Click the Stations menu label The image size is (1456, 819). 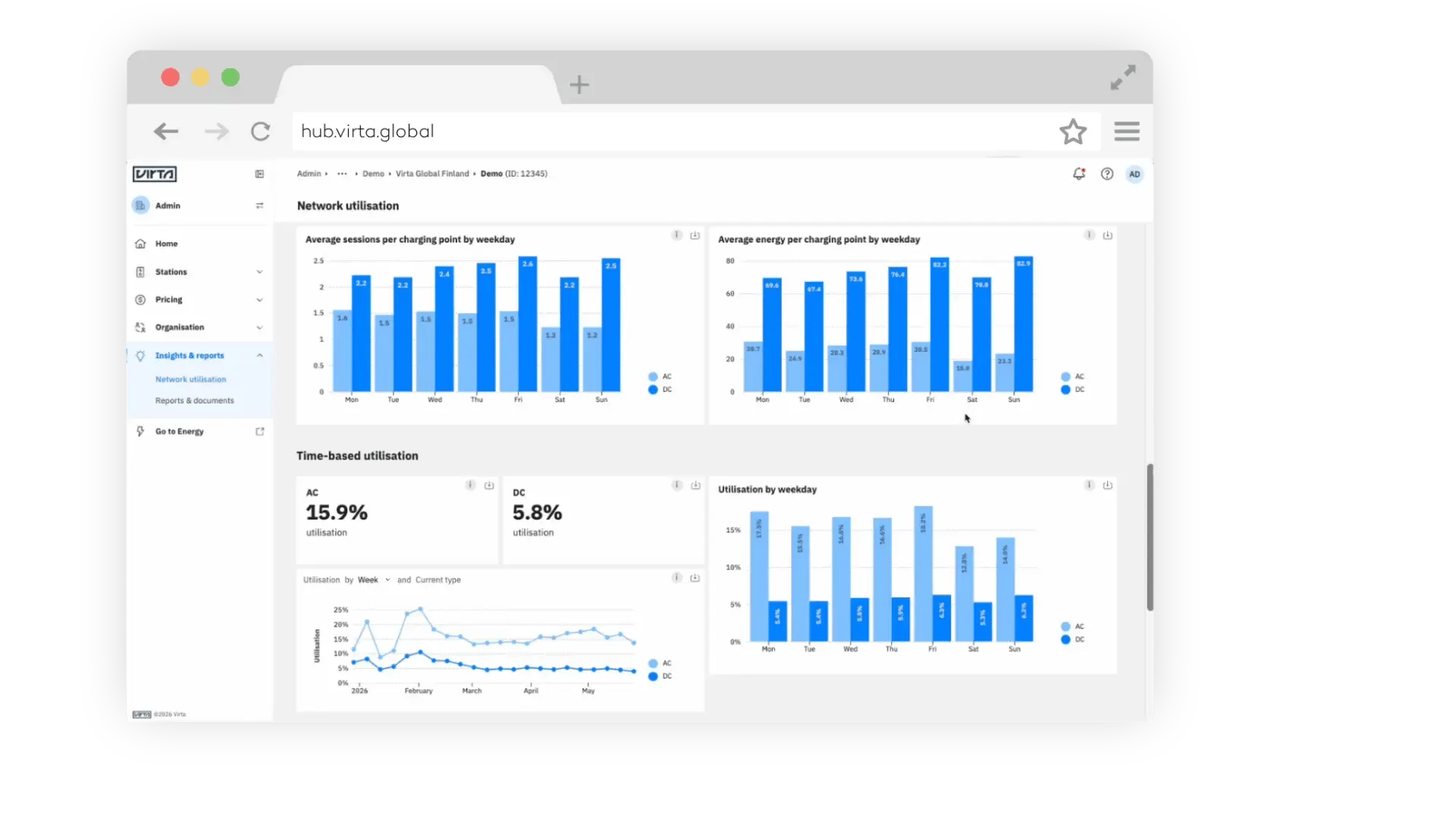pos(171,272)
